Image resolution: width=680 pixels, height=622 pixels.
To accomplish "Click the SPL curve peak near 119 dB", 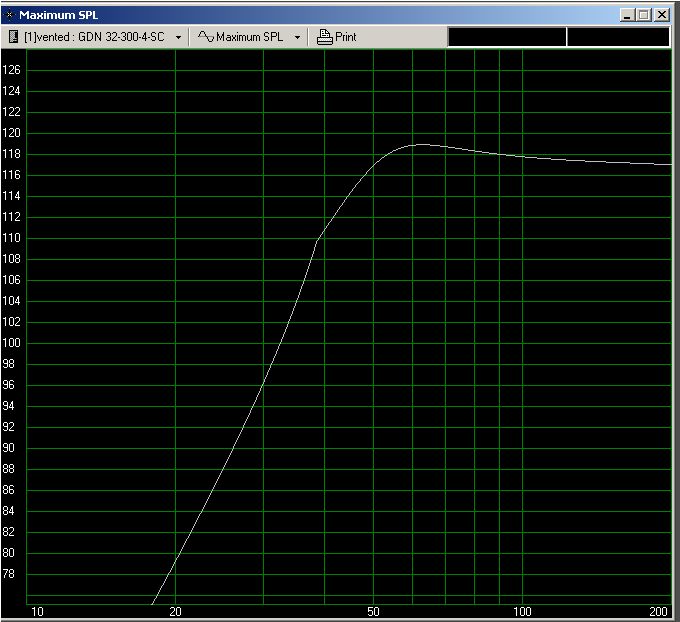I will (x=420, y=144).
